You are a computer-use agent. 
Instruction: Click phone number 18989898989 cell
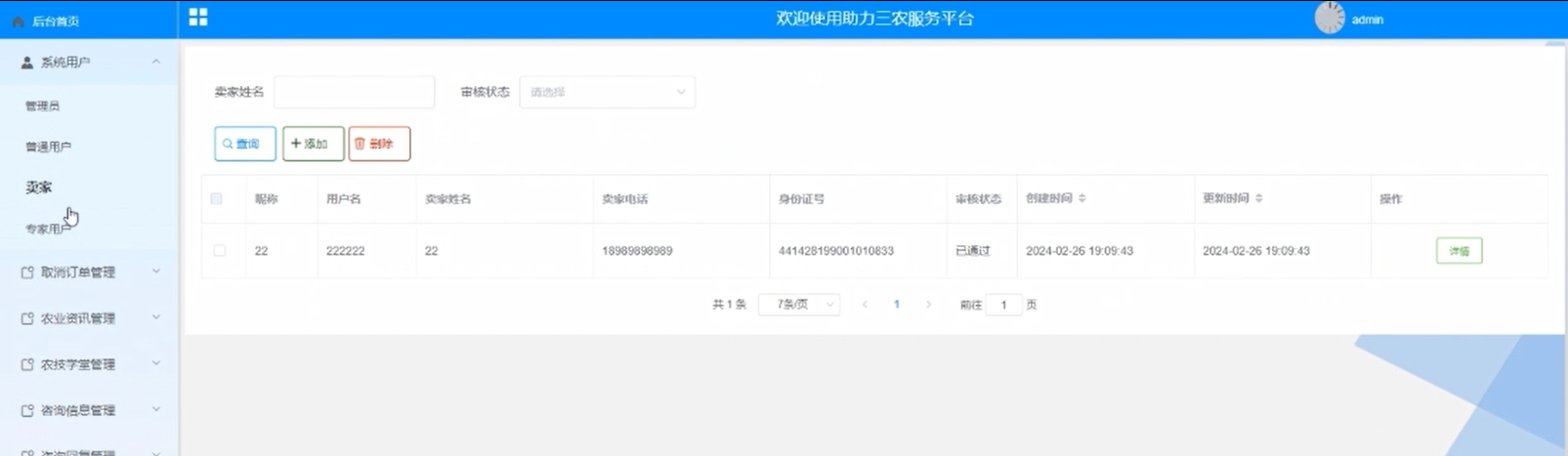637,251
